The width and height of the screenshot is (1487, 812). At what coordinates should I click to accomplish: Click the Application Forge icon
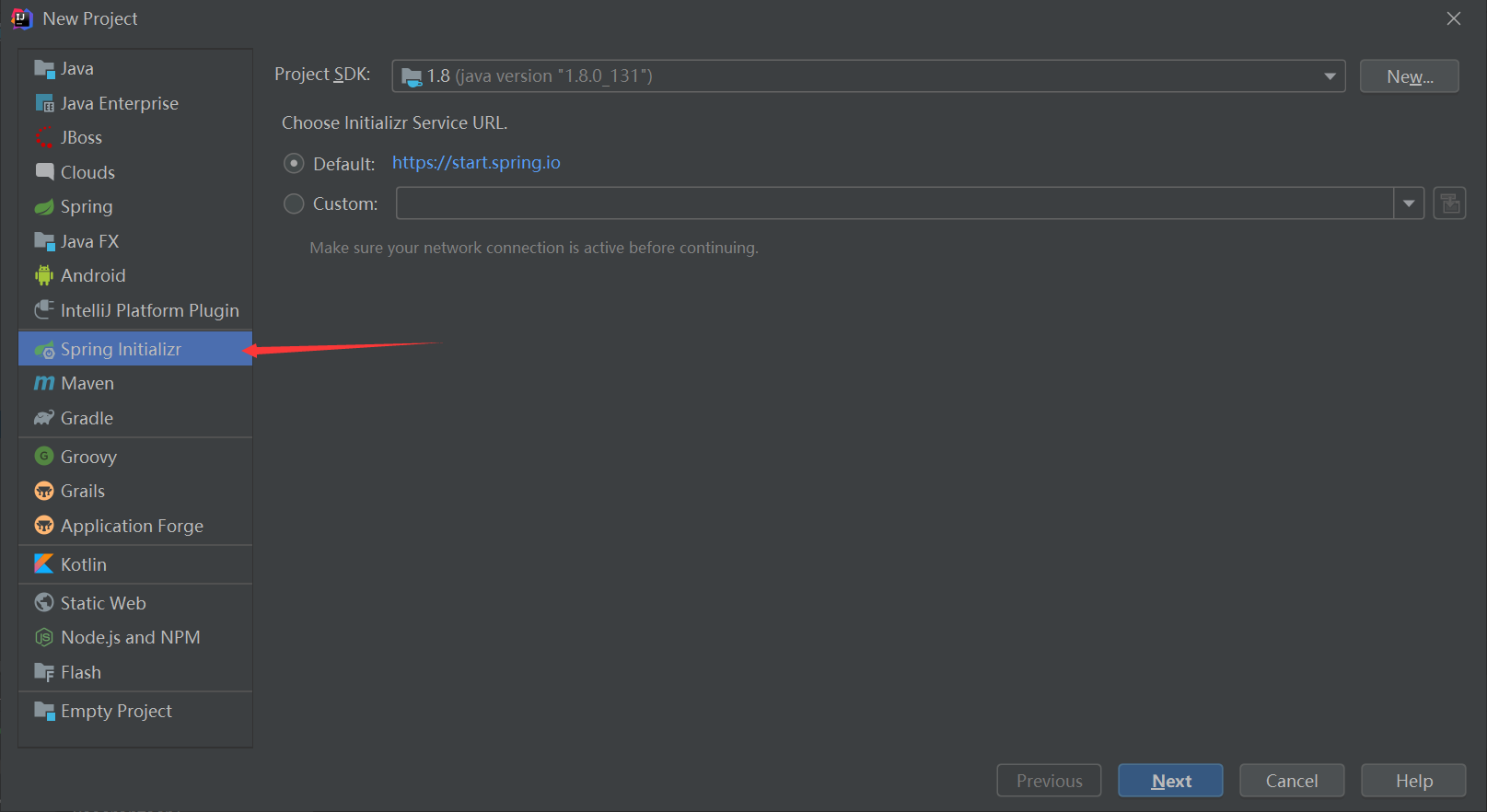(x=44, y=525)
